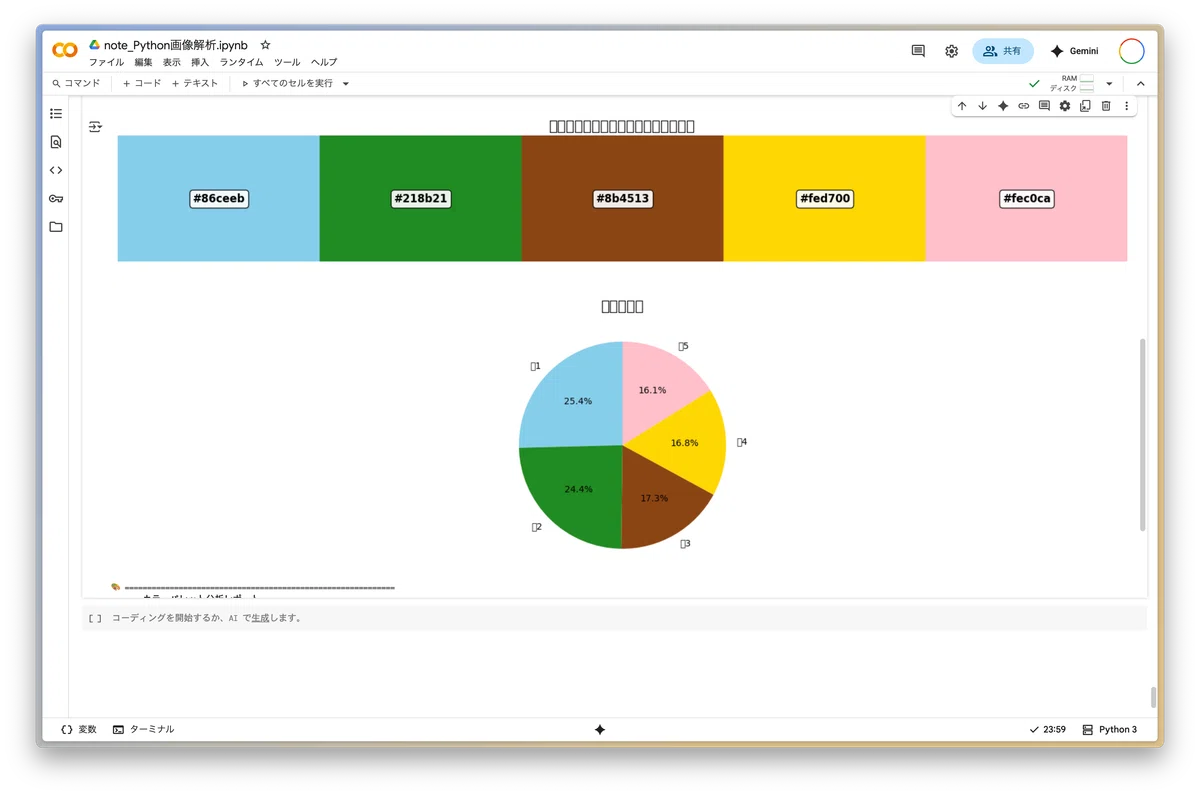This screenshot has height=795, width=1200.
Task: Click the Colab logo
Action: (65, 50)
